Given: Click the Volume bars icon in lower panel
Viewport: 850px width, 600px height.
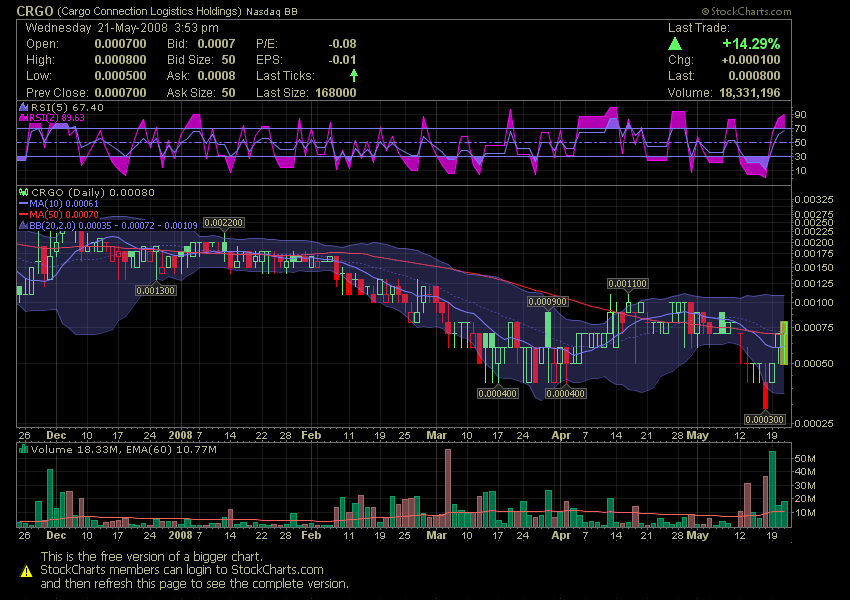Looking at the screenshot, I should pyautogui.click(x=22, y=448).
